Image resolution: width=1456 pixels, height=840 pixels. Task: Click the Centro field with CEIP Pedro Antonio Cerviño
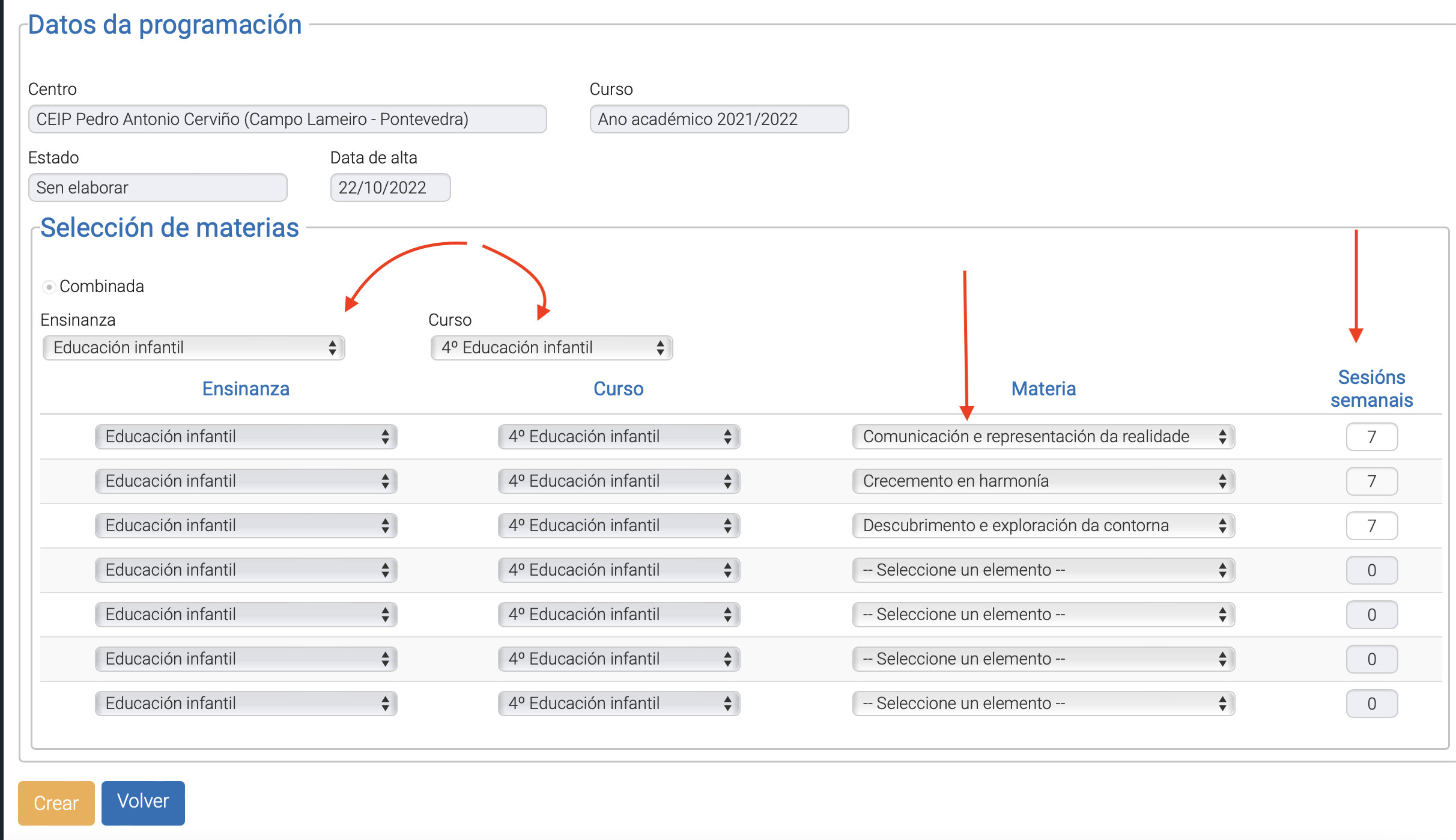pos(287,119)
